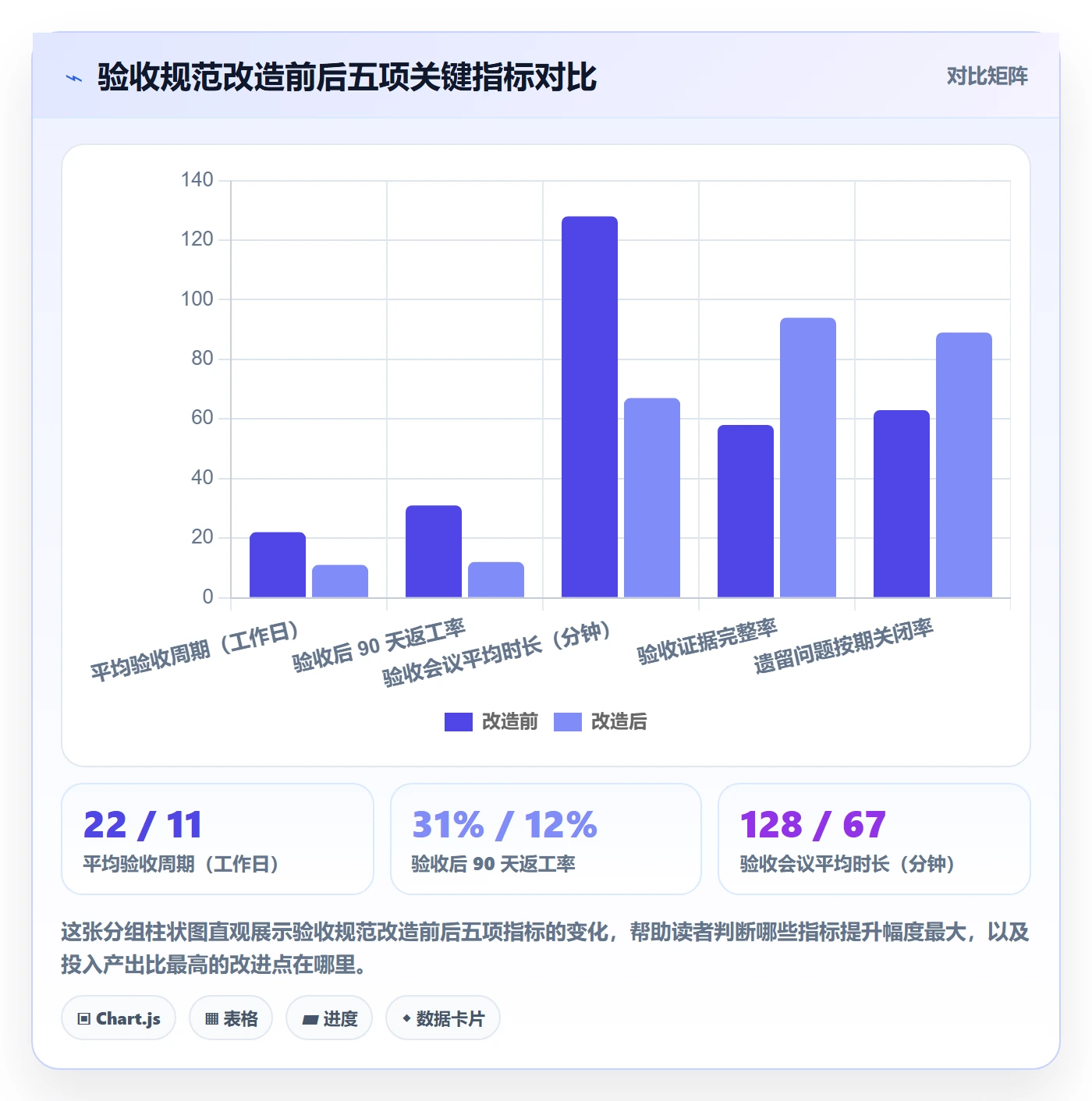The image size is (1092, 1101).
Task: Click the light 改造后 legend color box
Action: tap(568, 722)
